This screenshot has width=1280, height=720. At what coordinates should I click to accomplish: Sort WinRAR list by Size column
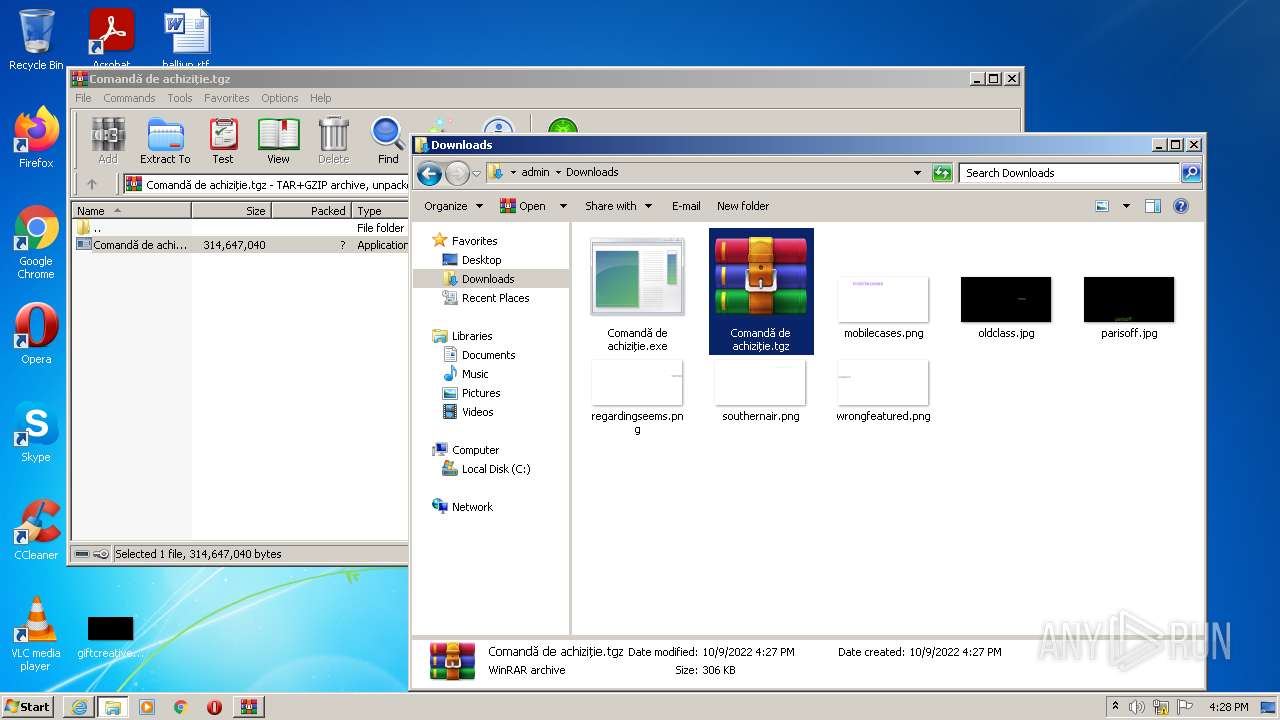pos(232,211)
